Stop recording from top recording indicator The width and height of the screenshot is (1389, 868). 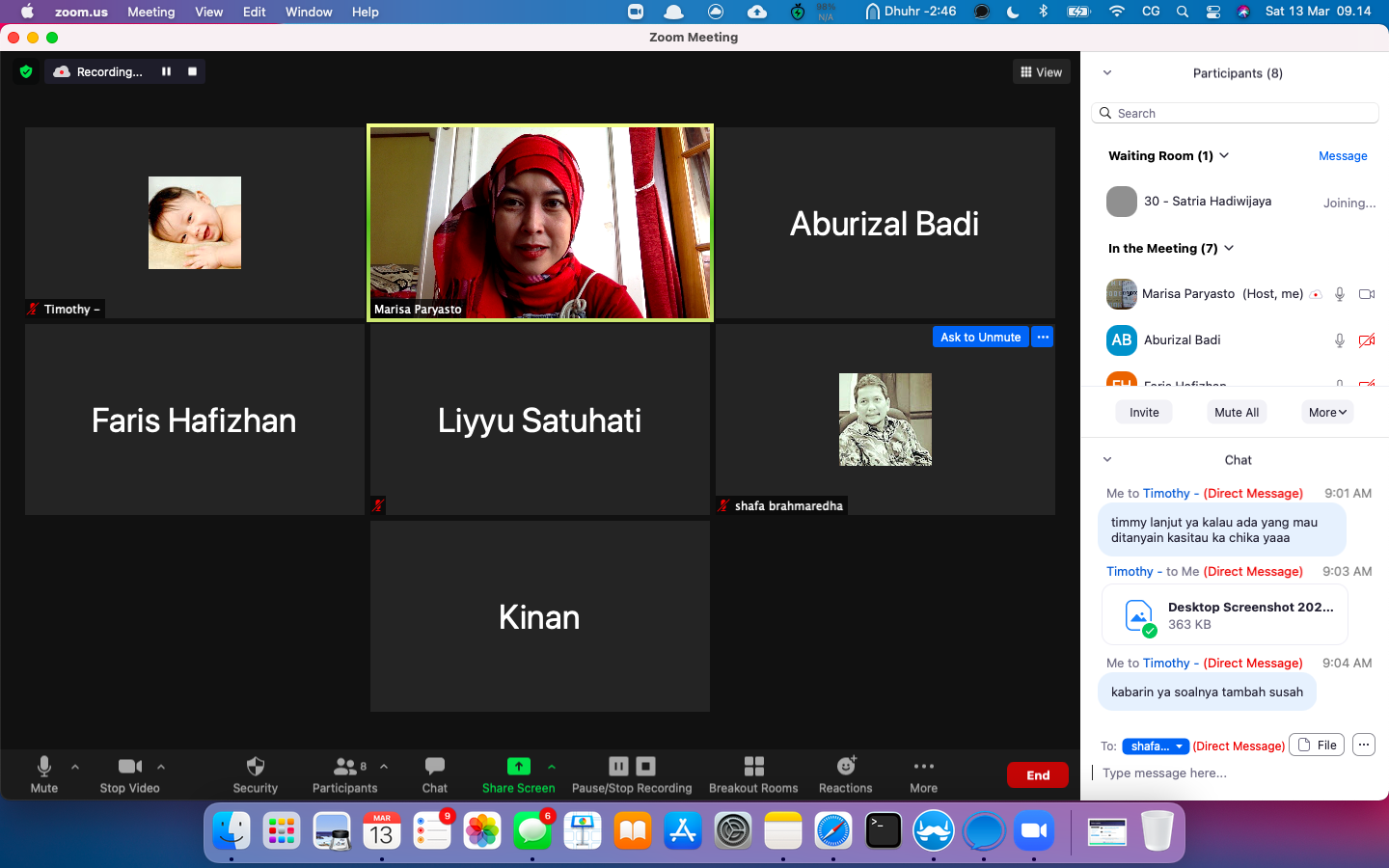(192, 71)
